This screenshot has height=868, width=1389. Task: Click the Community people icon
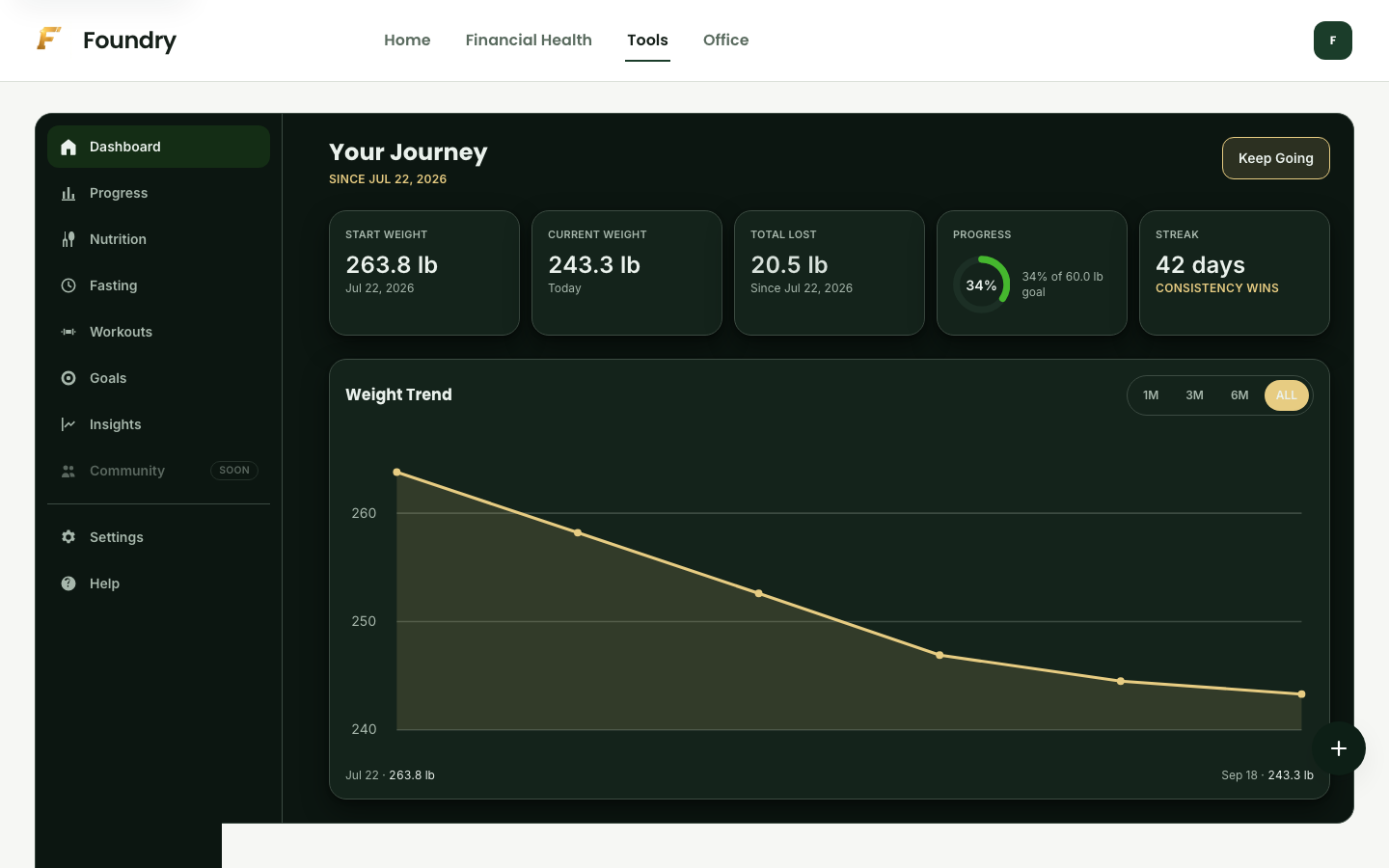click(x=68, y=471)
